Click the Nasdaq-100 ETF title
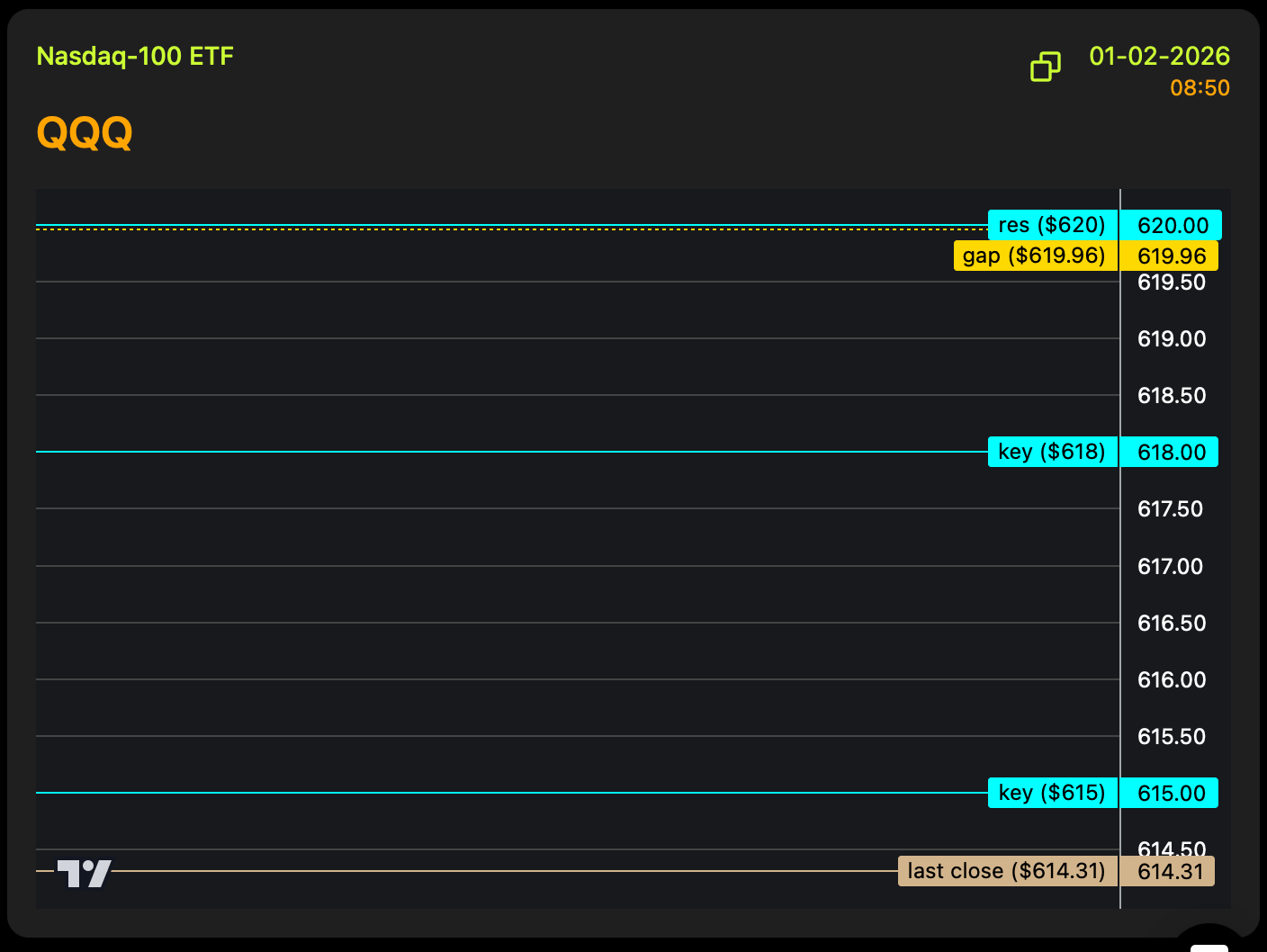This screenshot has height=952, width=1267. click(x=135, y=57)
